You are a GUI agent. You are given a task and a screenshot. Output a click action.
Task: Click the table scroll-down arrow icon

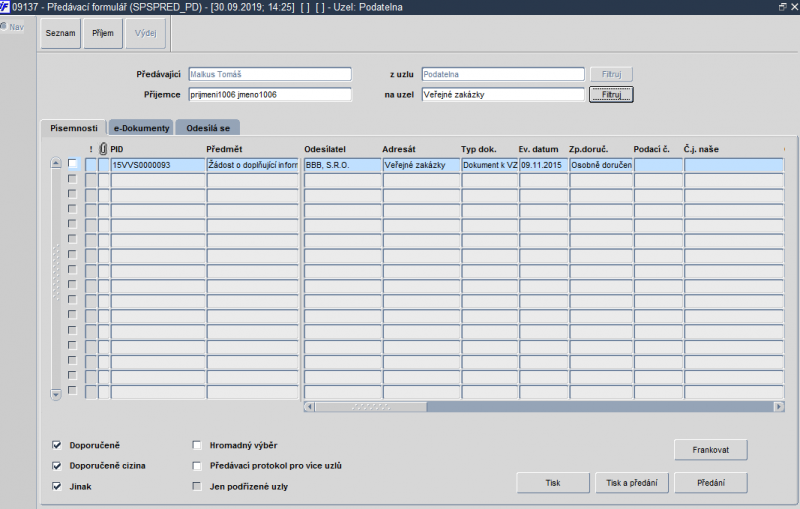pyautogui.click(x=56, y=394)
